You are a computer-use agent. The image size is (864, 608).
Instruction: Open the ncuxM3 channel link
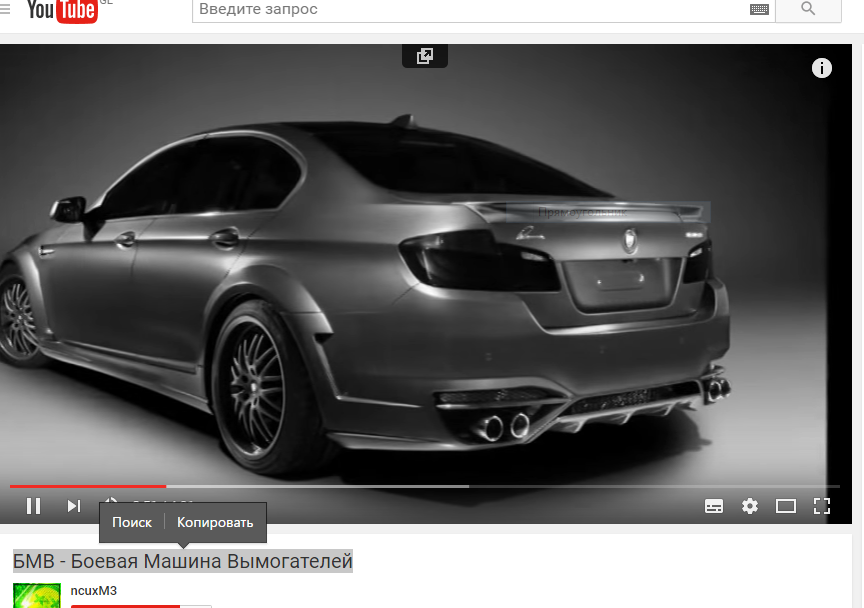click(94, 591)
